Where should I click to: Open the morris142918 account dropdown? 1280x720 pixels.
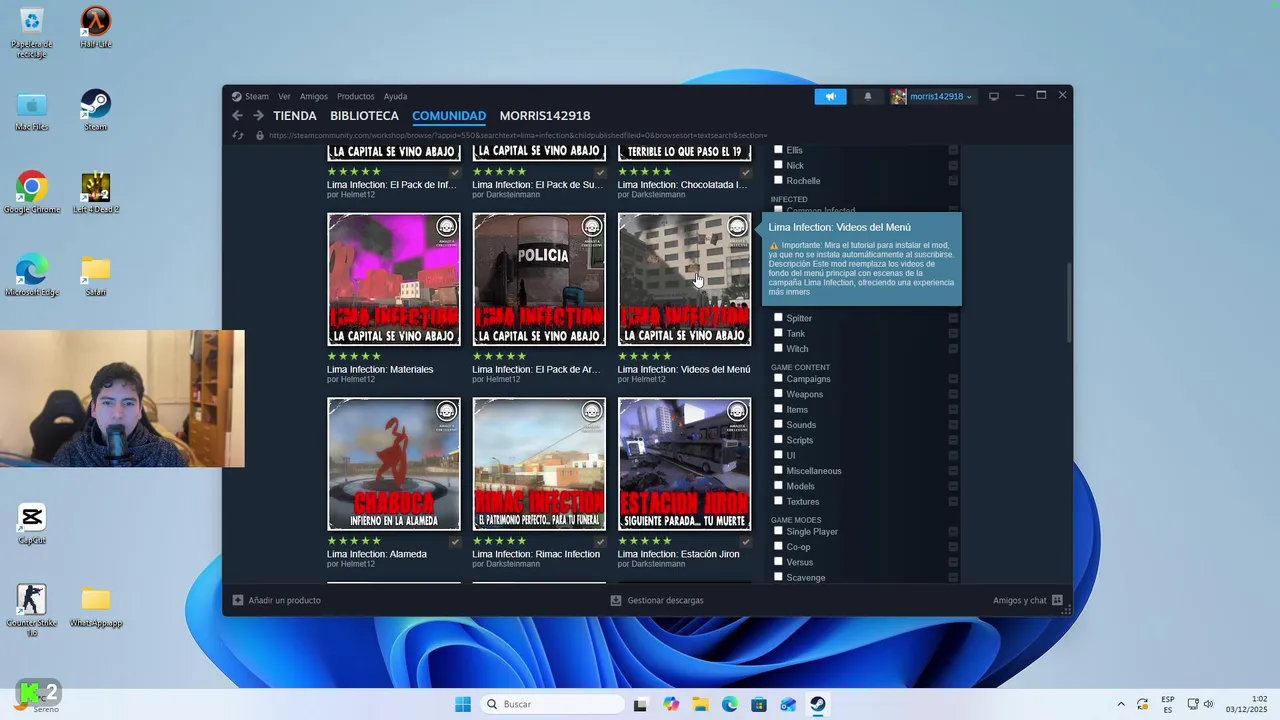932,96
